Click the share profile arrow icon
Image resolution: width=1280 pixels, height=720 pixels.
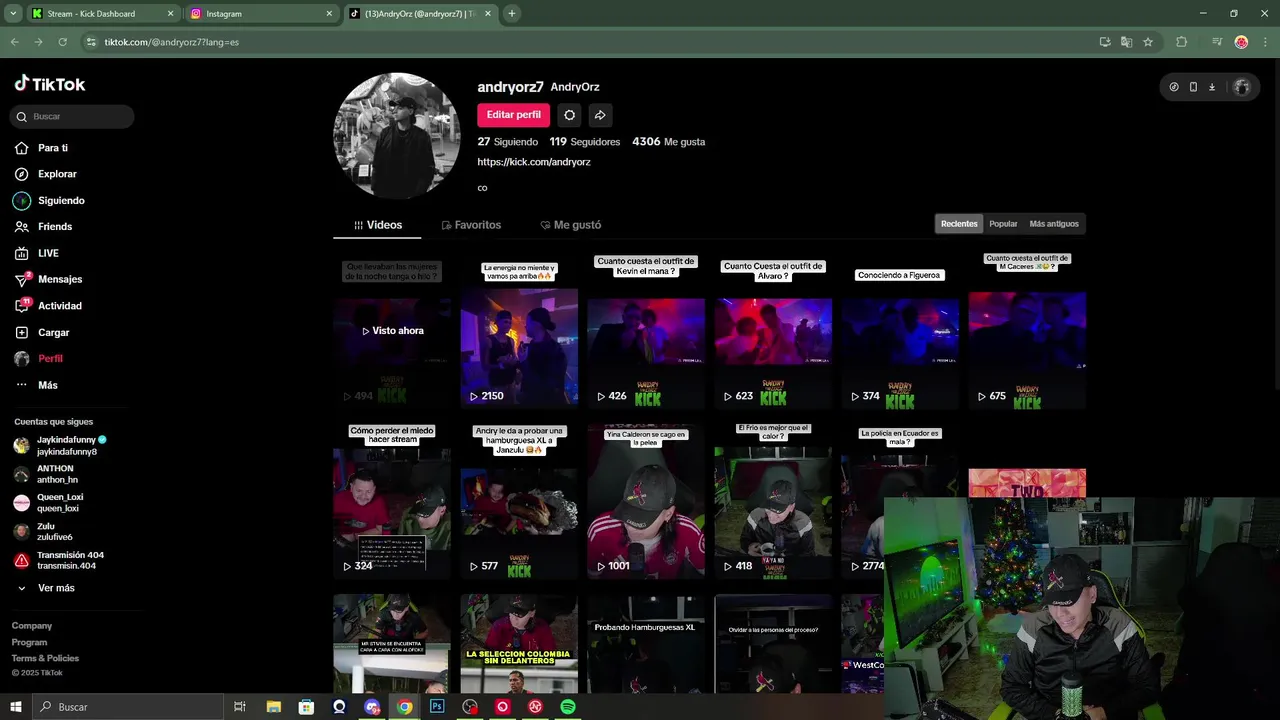coord(599,115)
